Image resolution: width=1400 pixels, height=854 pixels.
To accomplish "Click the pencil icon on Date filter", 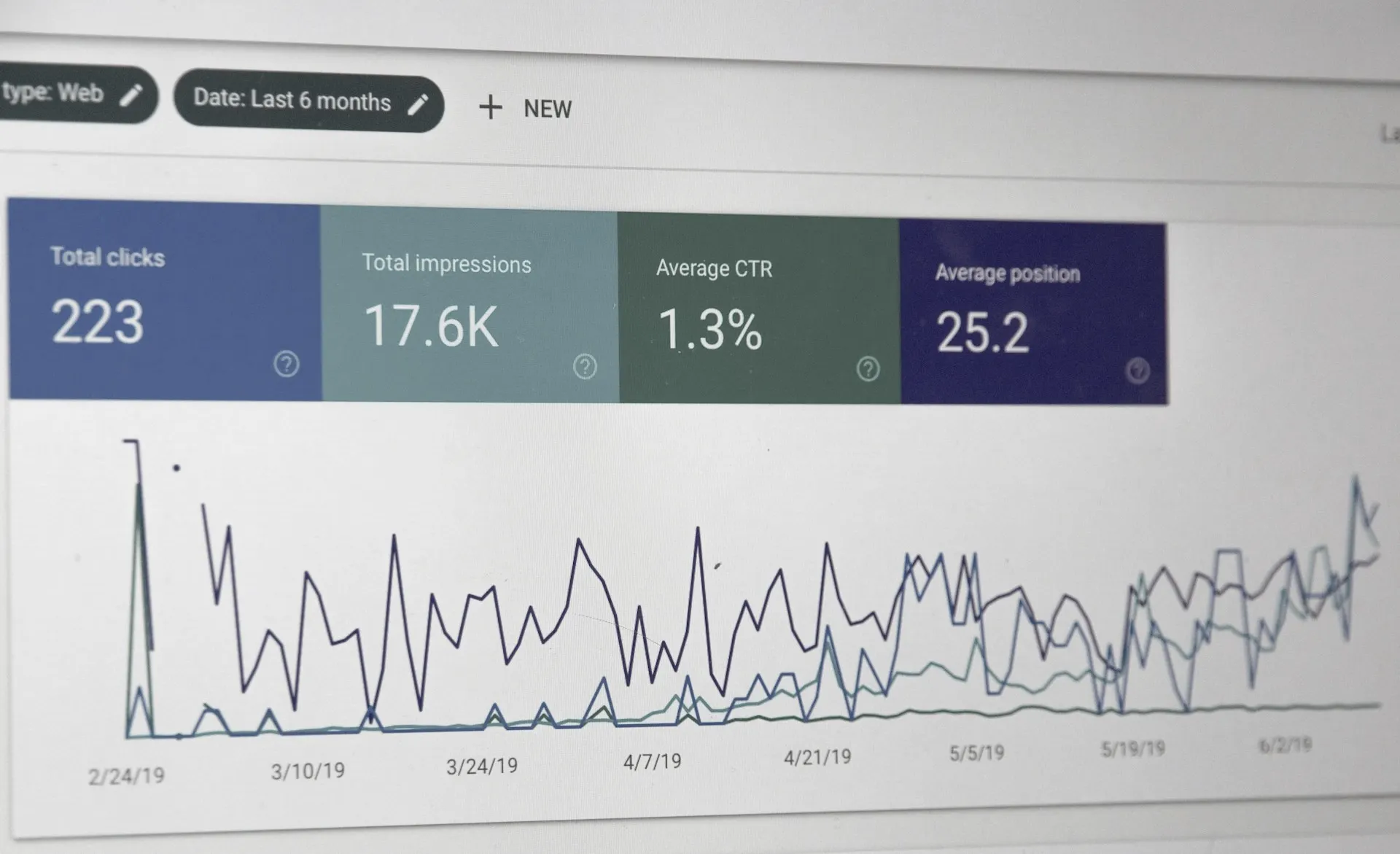I will pyautogui.click(x=417, y=105).
